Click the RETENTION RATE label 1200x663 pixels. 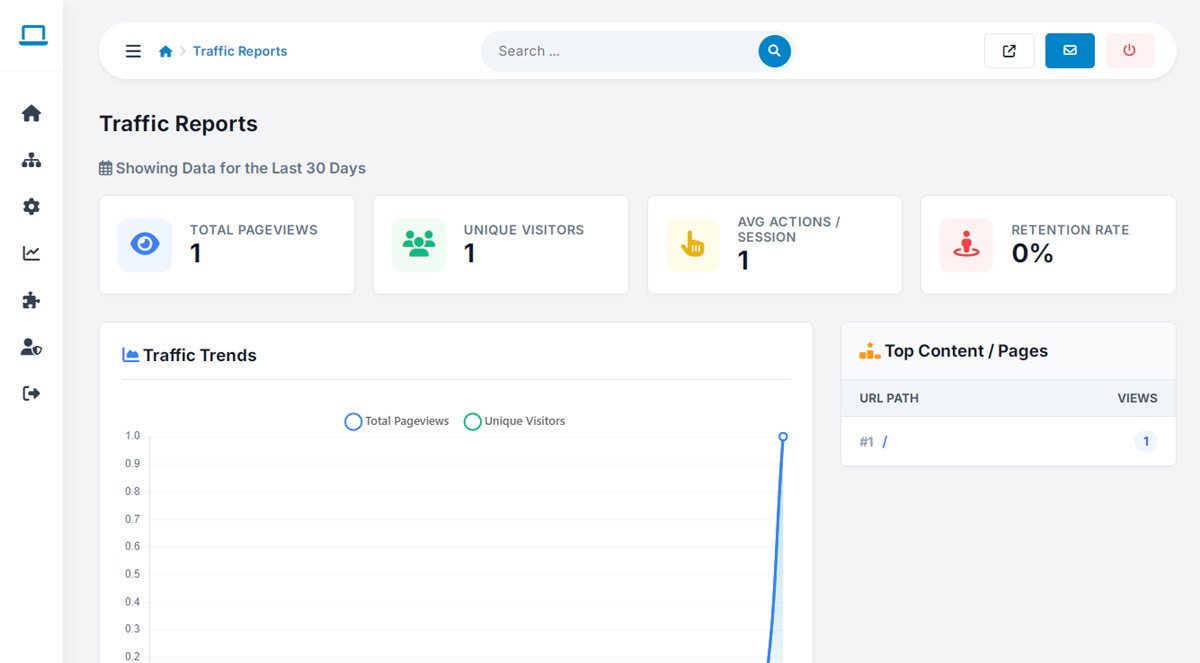(1070, 230)
